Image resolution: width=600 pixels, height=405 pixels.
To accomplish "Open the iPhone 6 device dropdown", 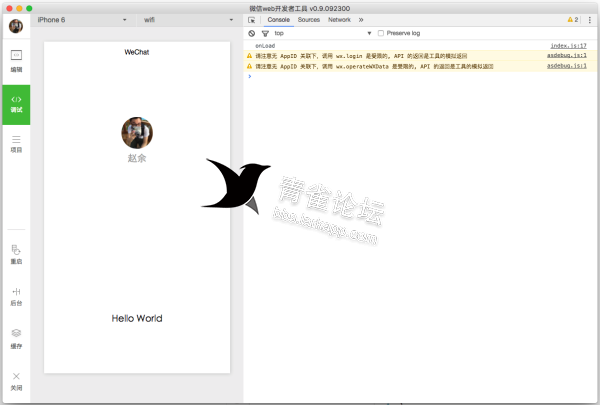I will 82,20.
